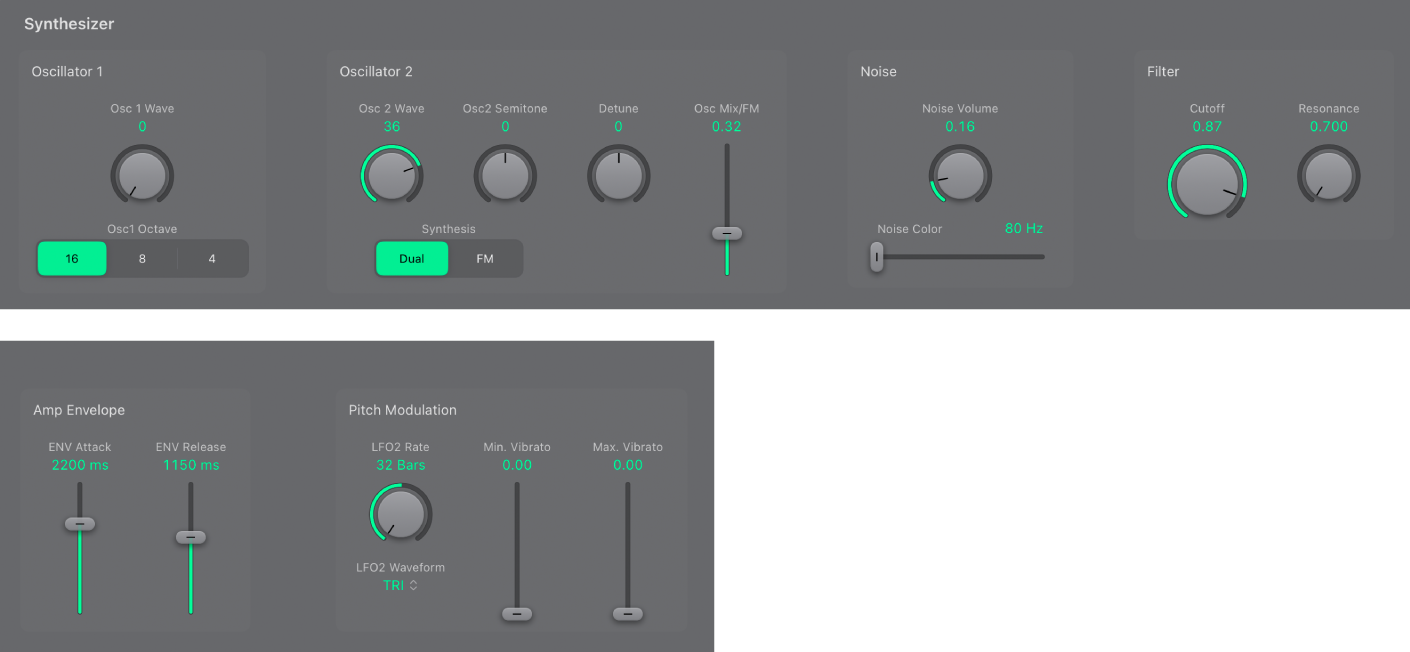Image resolution: width=1410 pixels, height=652 pixels.
Task: Click the Detune knob
Action: coord(618,175)
